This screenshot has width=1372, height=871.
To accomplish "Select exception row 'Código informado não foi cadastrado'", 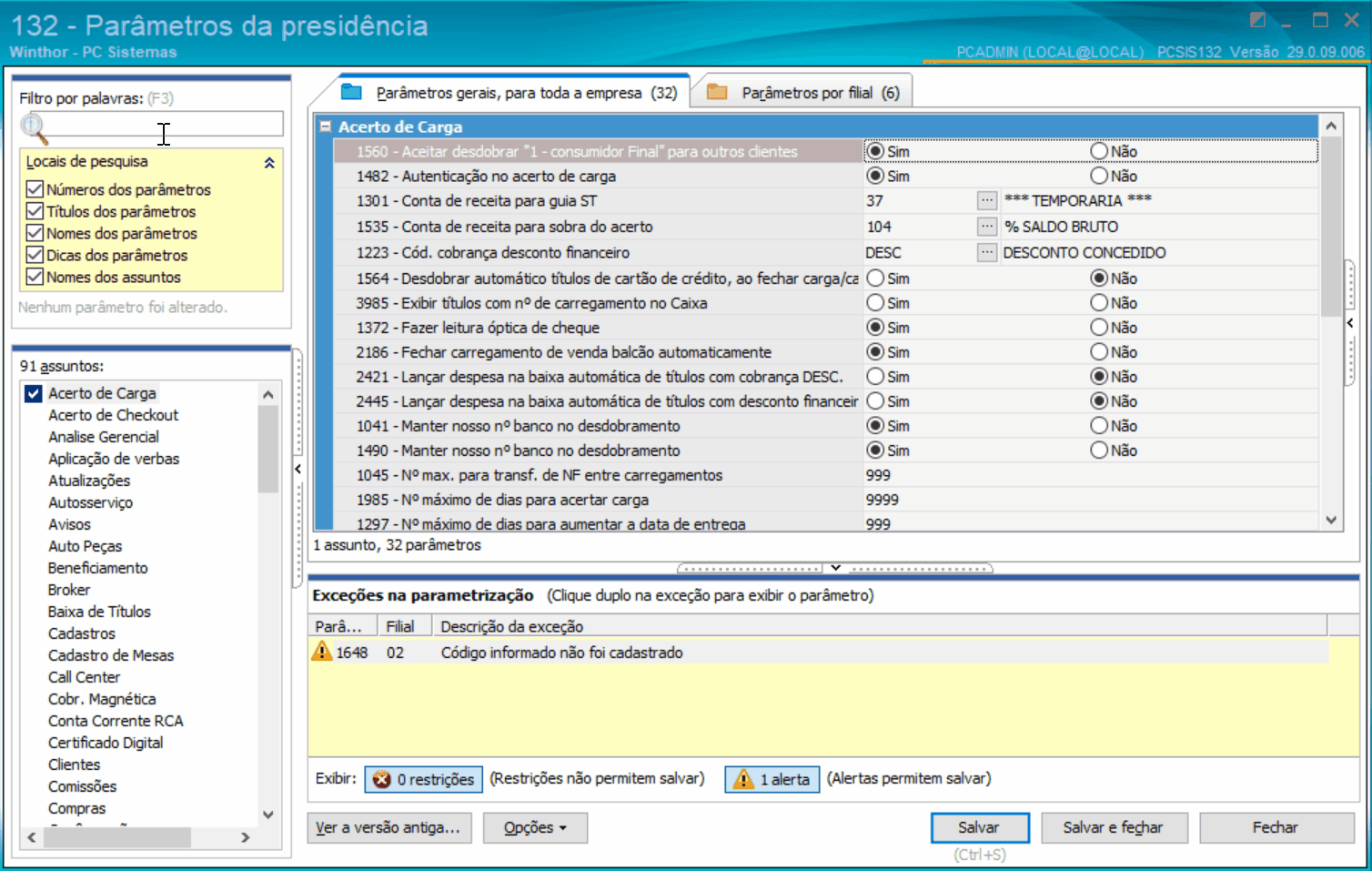I will coord(819,652).
